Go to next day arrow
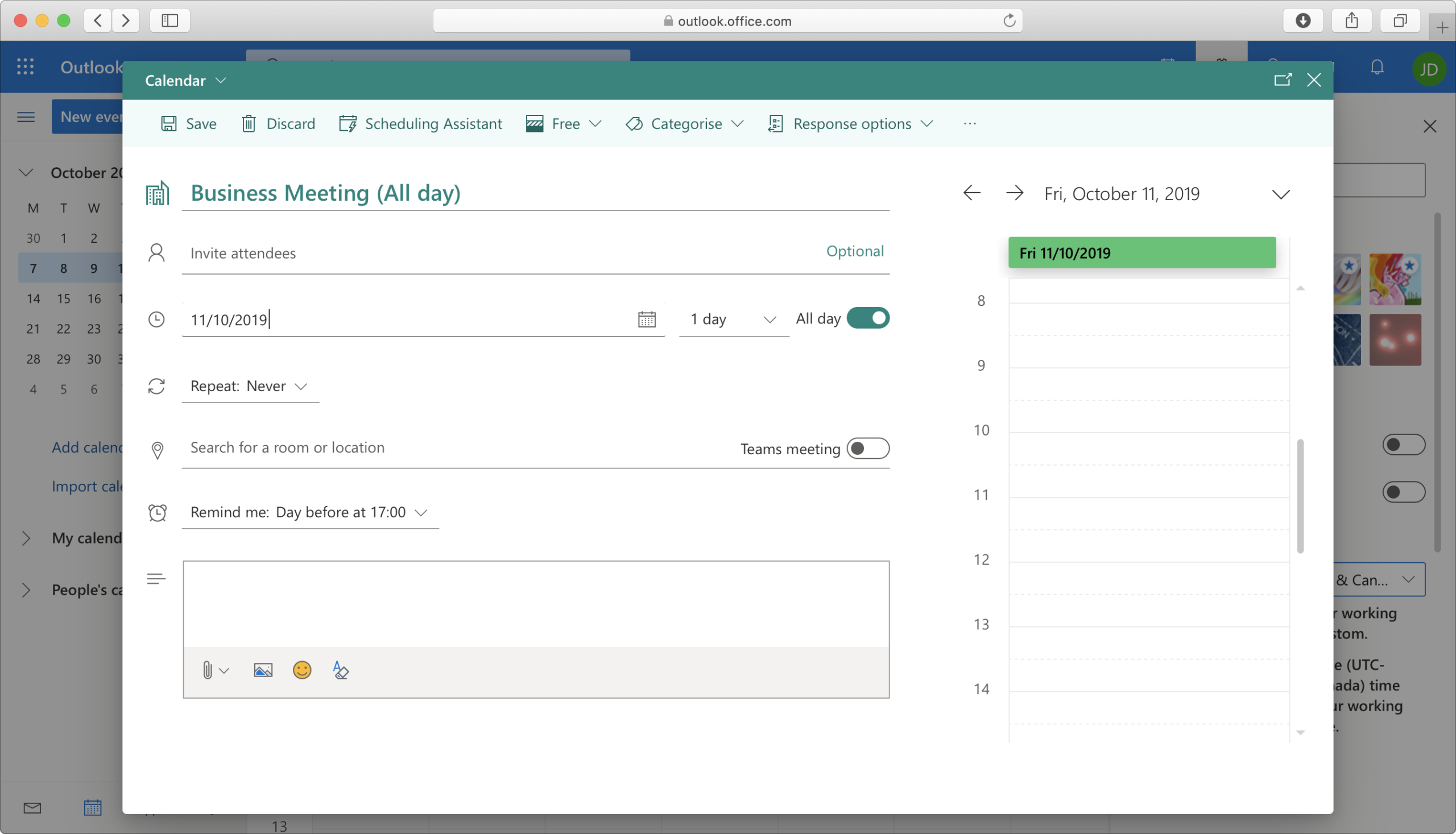 pyautogui.click(x=1014, y=193)
